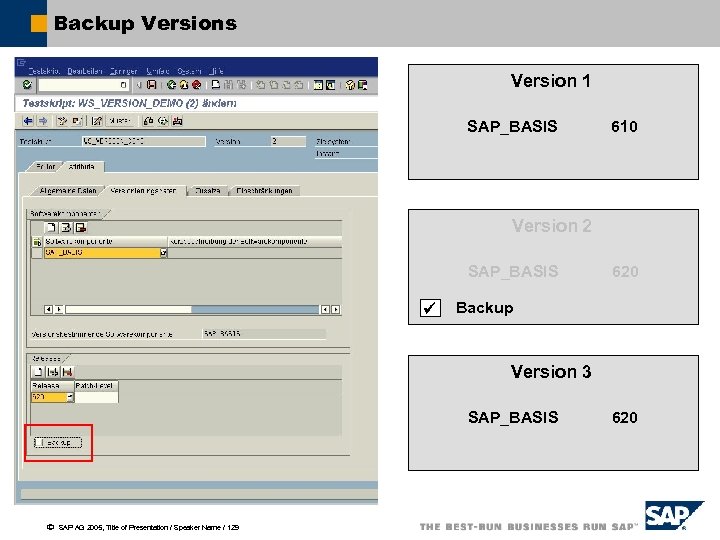Click the delete-row icon above Softwarekomponente table
Viewport: 720px width, 540px height.
tap(81, 227)
